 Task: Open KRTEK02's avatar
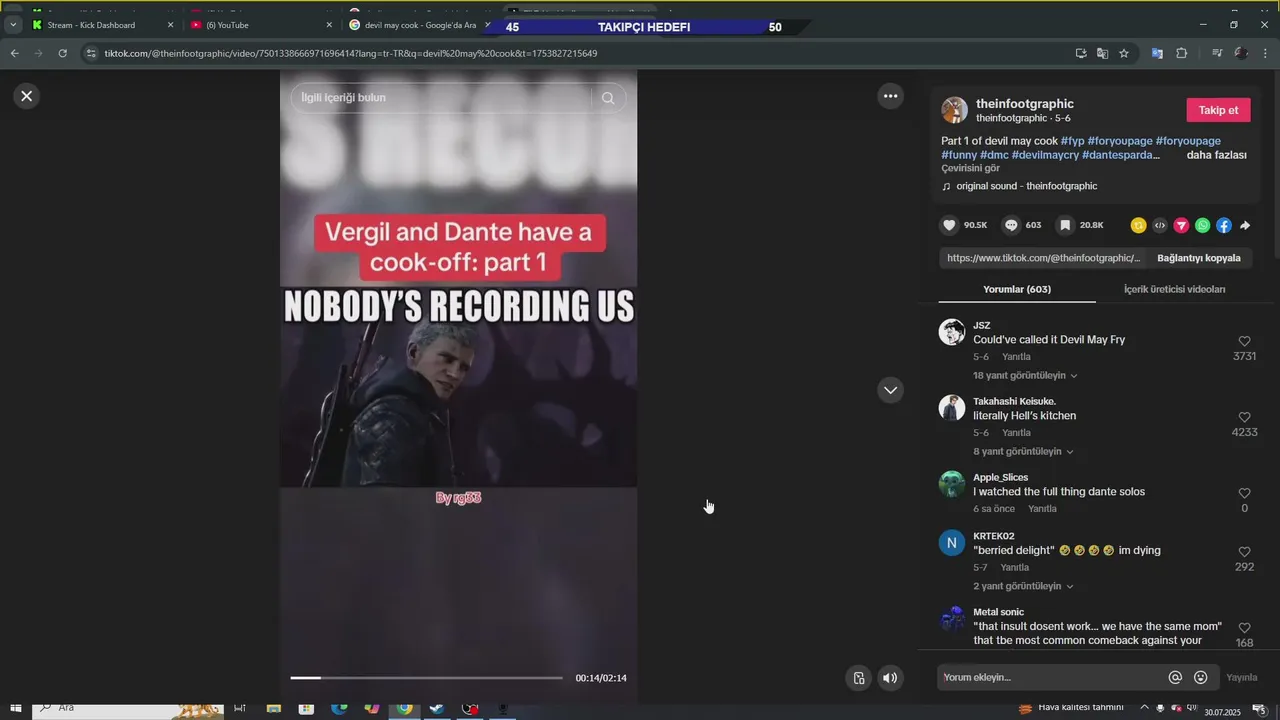pyautogui.click(x=952, y=543)
